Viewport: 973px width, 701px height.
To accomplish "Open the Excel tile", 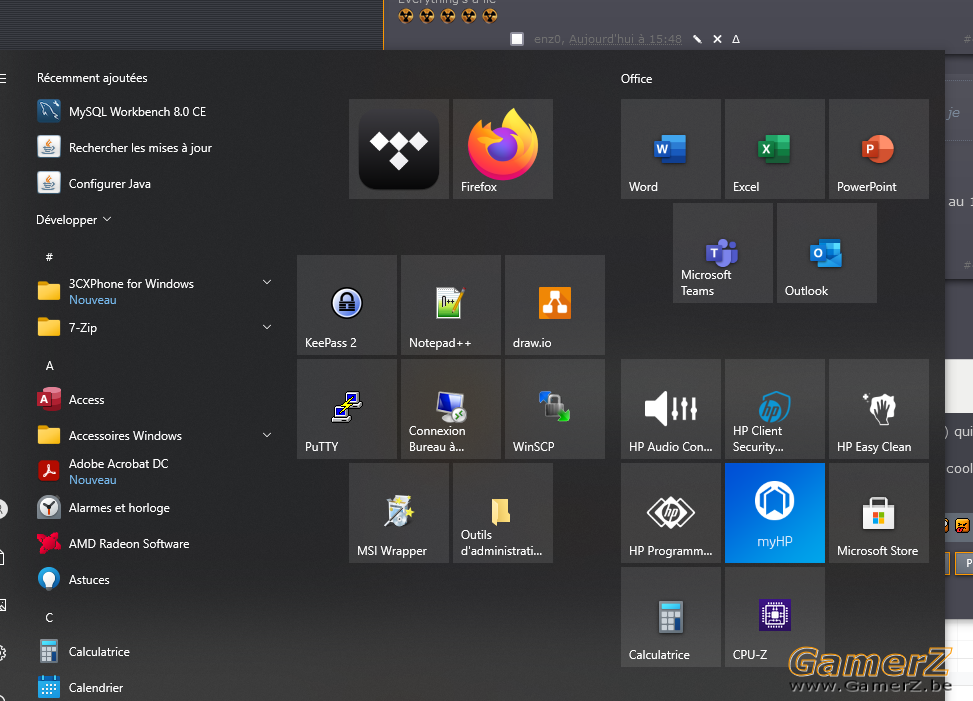I will (x=774, y=149).
